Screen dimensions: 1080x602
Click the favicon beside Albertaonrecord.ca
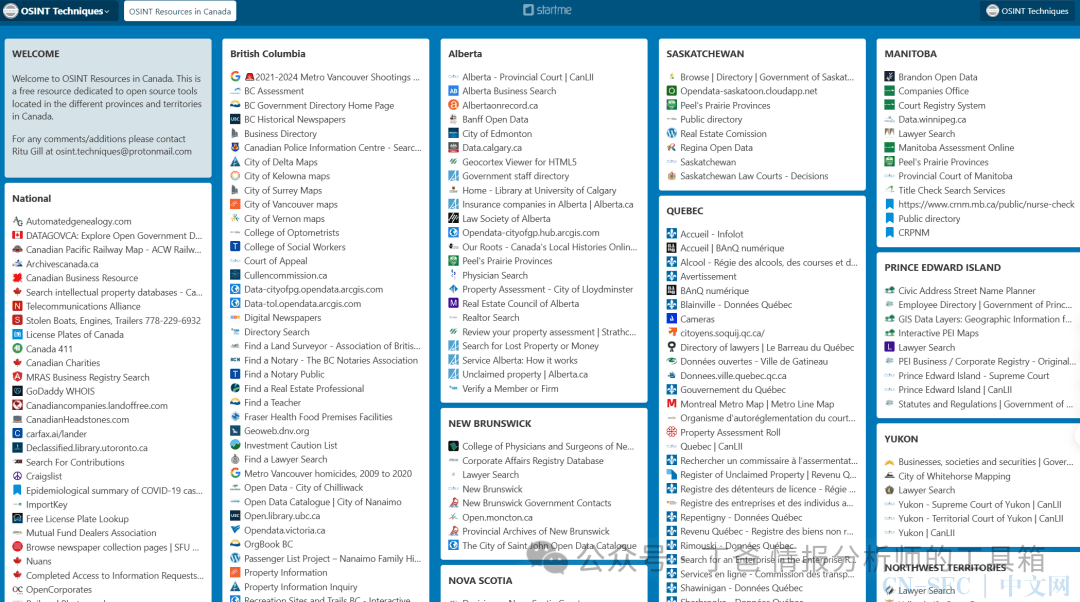(x=453, y=105)
